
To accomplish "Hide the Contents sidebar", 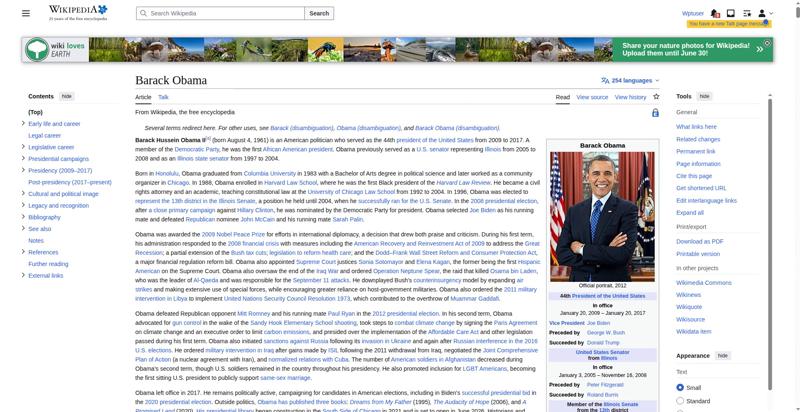I will 67,96.
